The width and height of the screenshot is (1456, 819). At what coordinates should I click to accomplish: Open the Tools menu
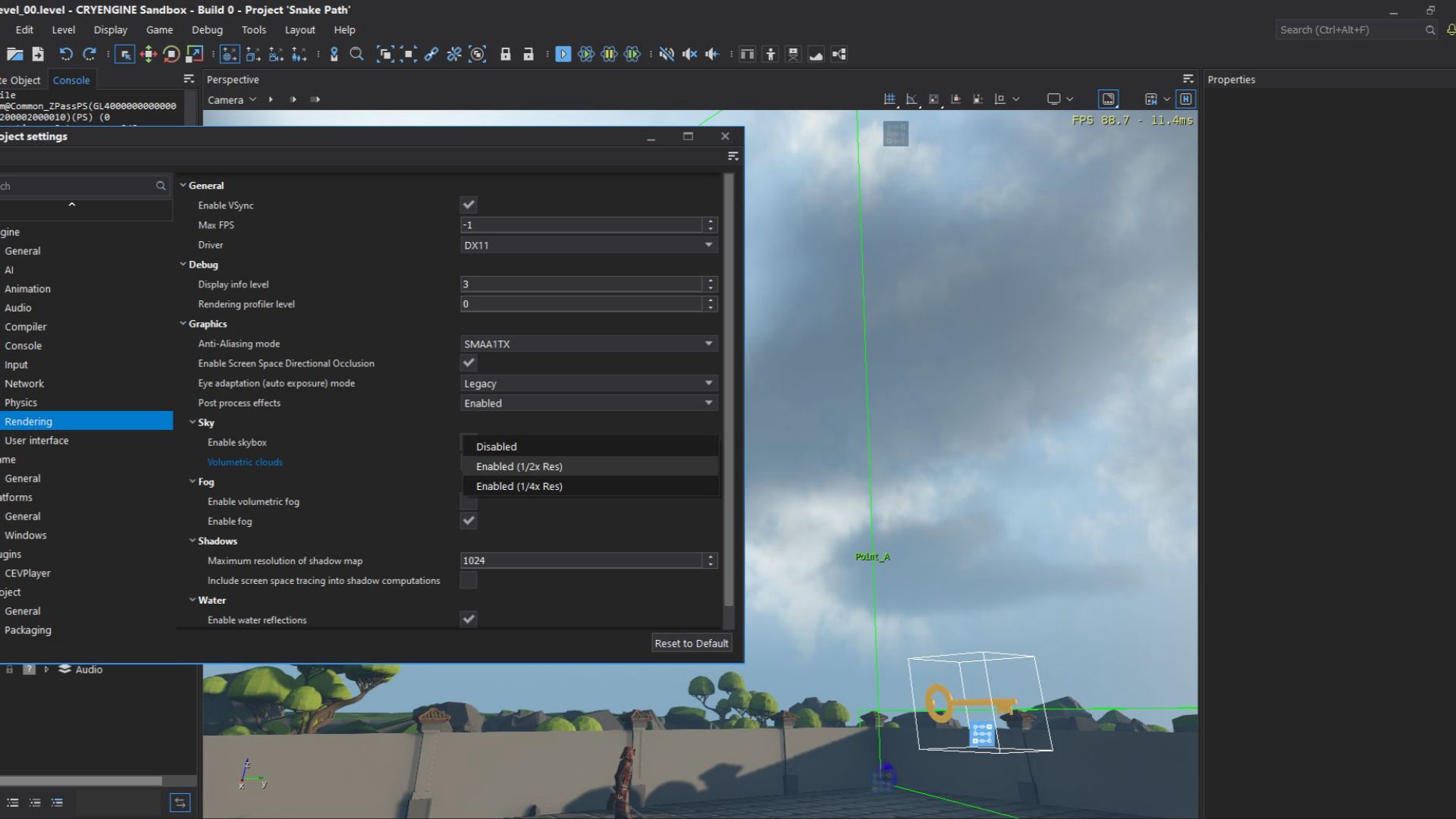point(253,30)
